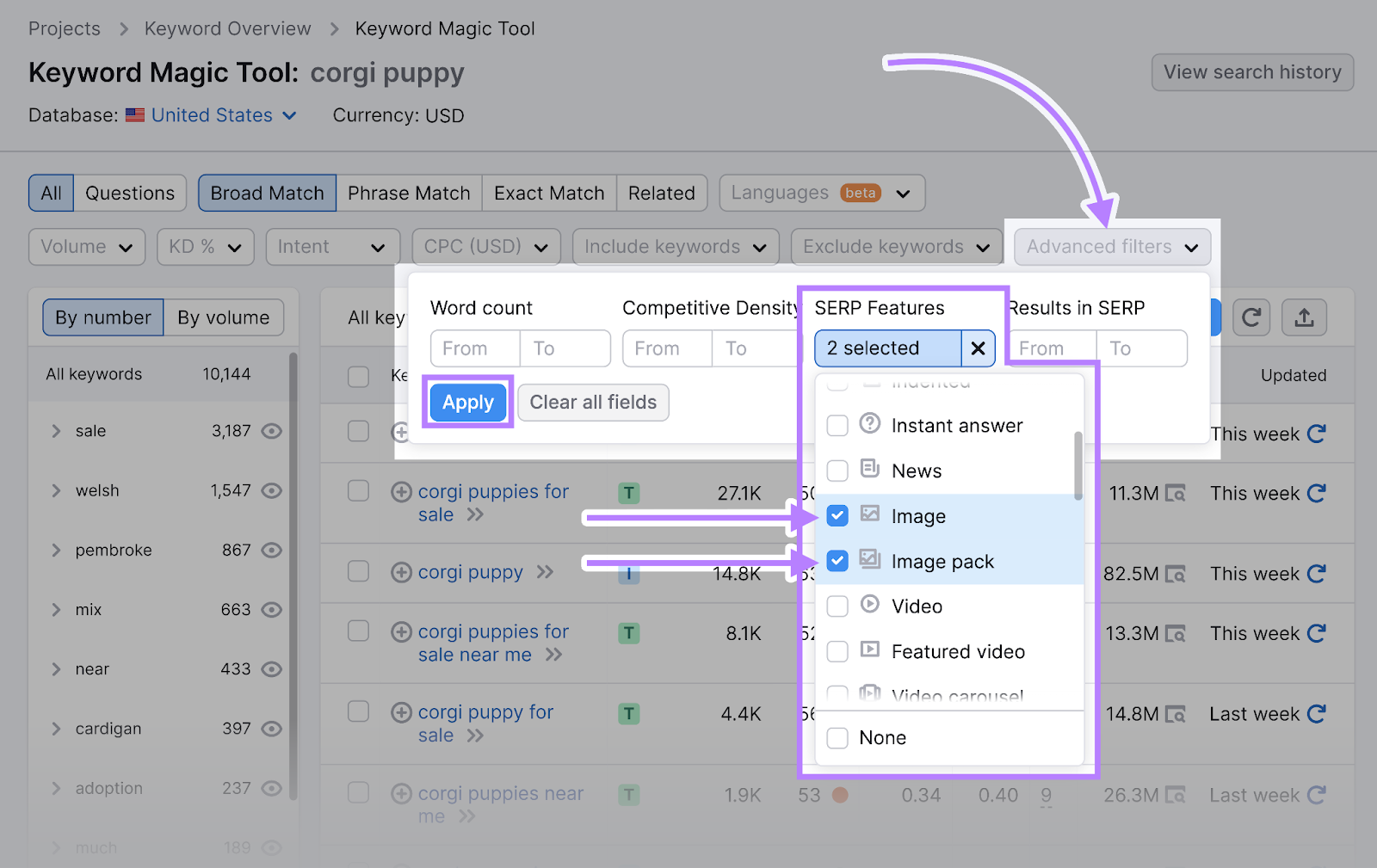Image resolution: width=1377 pixels, height=868 pixels.
Task: Switch to the Questions tab
Action: click(x=130, y=193)
